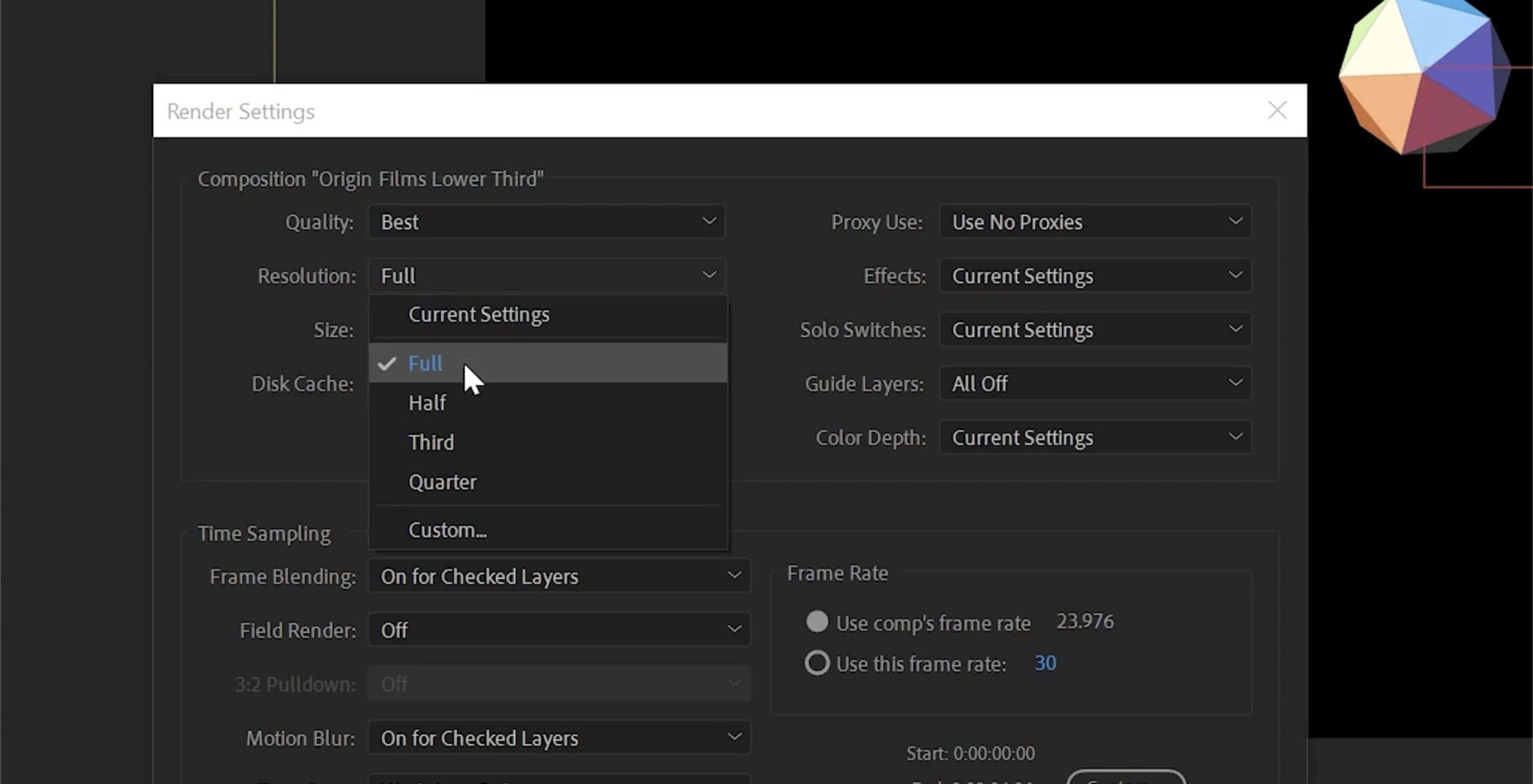
Task: Open Proxy Use dropdown
Action: click(x=1095, y=222)
